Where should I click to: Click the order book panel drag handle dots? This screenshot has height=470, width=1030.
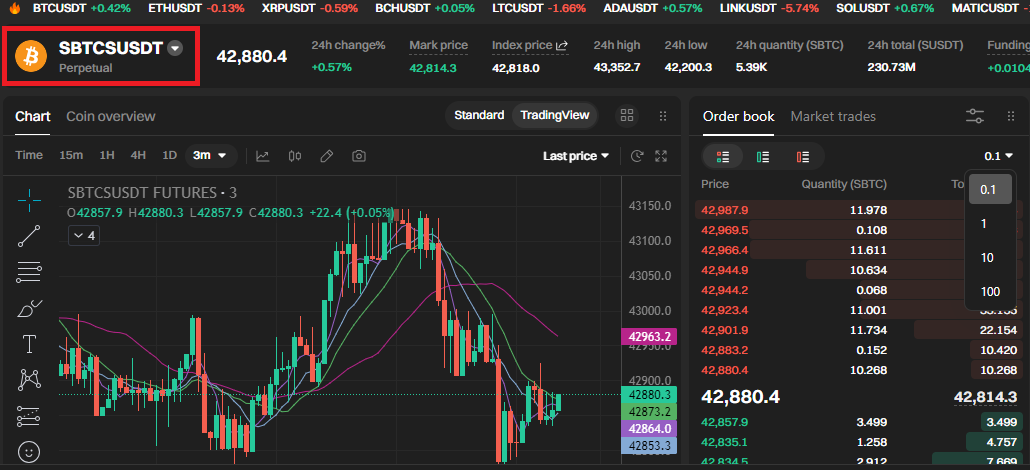pos(1011,116)
